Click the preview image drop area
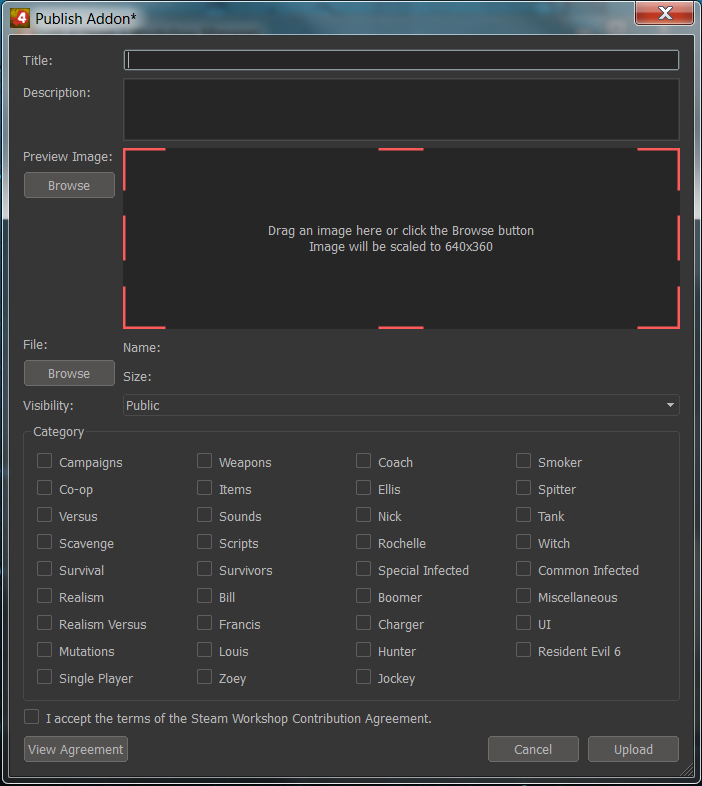702x786 pixels. coord(401,239)
